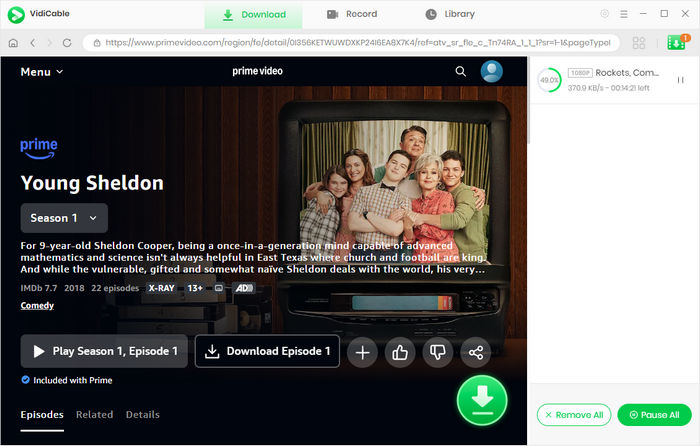Dislike the show with the thumbs down
Viewport: 700px width, 446px height.
click(438, 353)
